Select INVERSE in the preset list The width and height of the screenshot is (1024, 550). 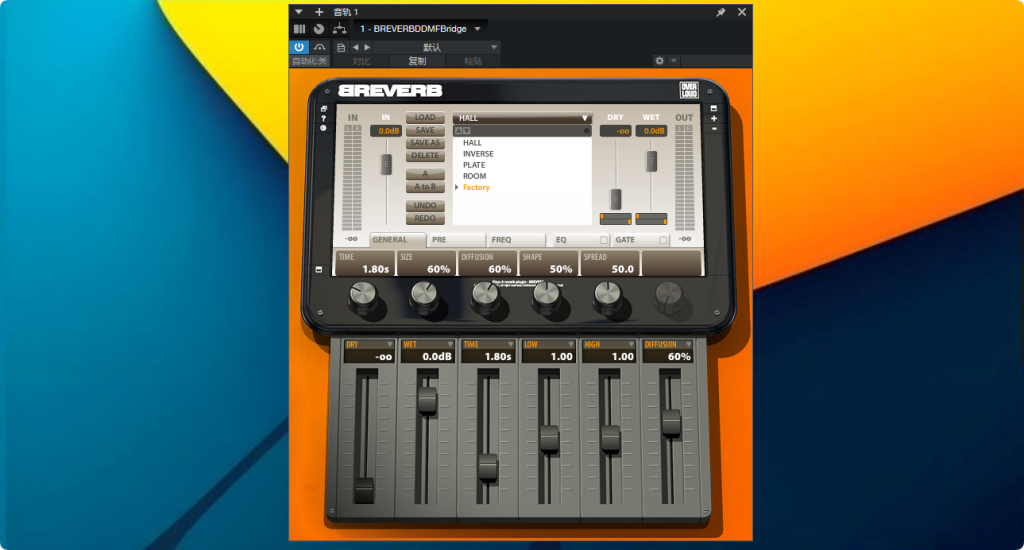[478, 154]
